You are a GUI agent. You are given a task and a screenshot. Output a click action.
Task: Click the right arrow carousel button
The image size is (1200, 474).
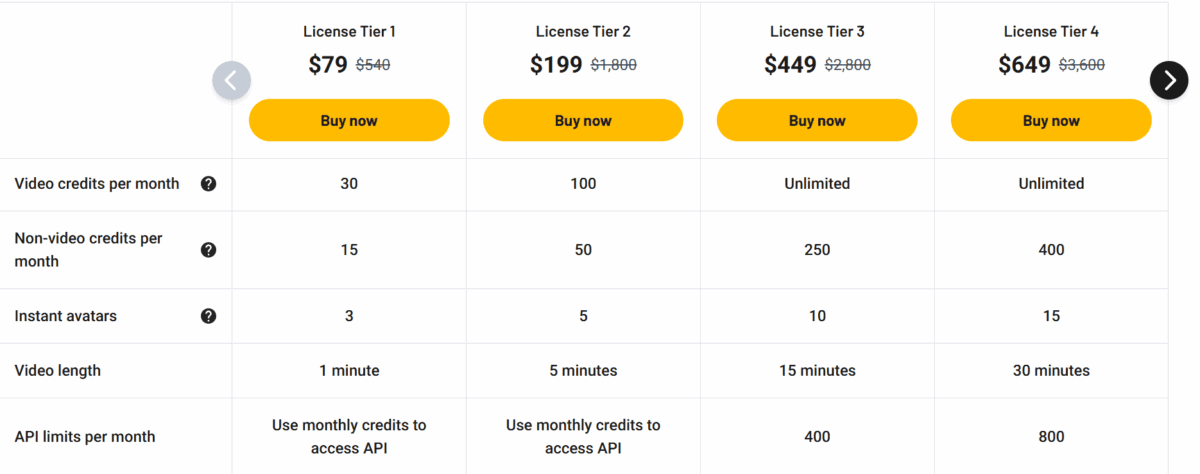pyautogui.click(x=1169, y=81)
